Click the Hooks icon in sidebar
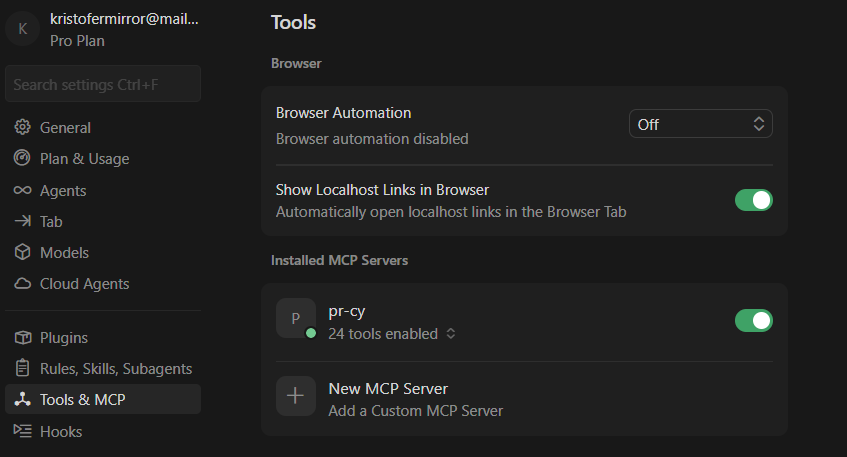This screenshot has width=847, height=457. (x=22, y=431)
